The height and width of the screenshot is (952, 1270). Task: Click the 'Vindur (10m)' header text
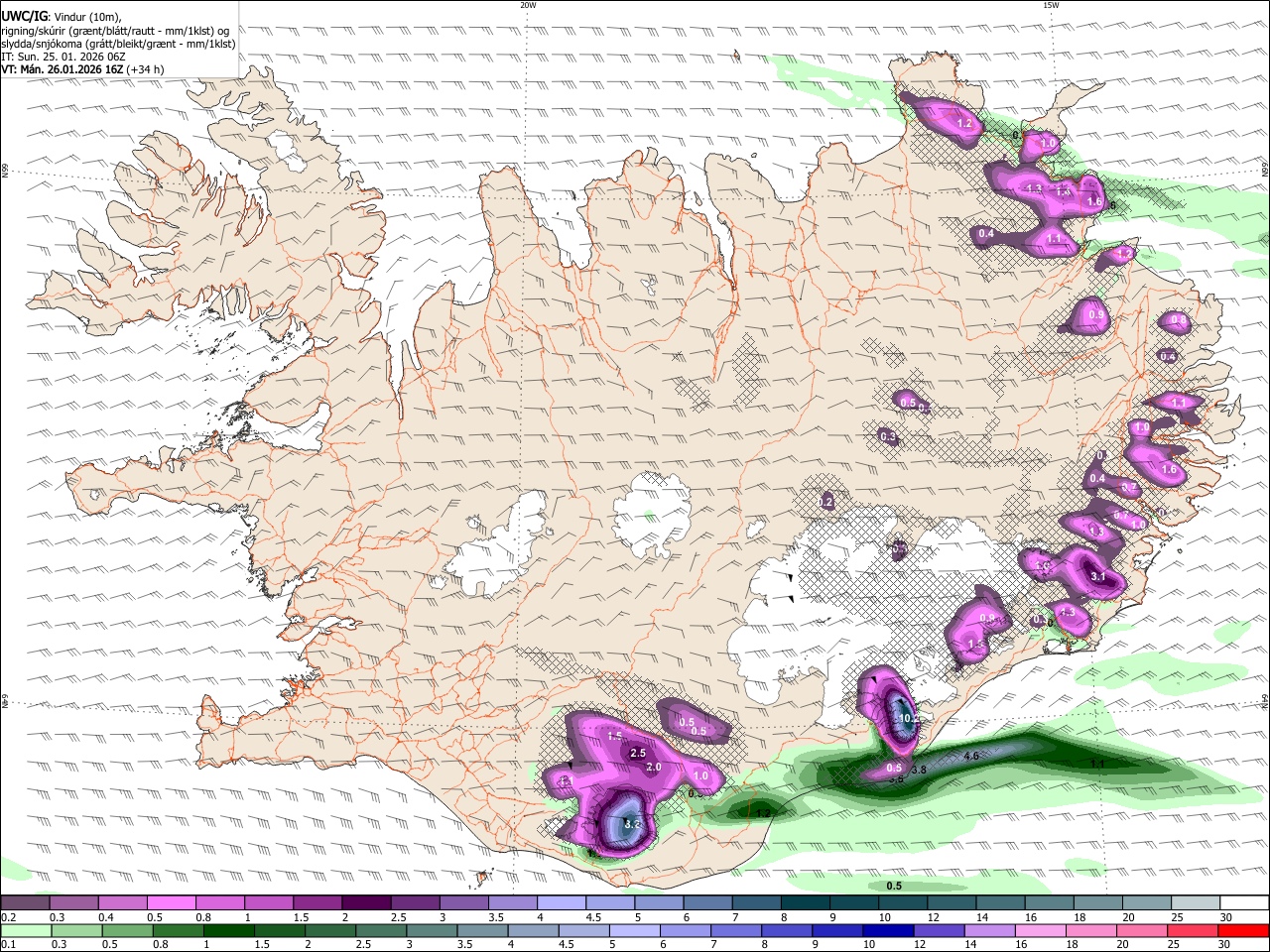tap(87, 16)
